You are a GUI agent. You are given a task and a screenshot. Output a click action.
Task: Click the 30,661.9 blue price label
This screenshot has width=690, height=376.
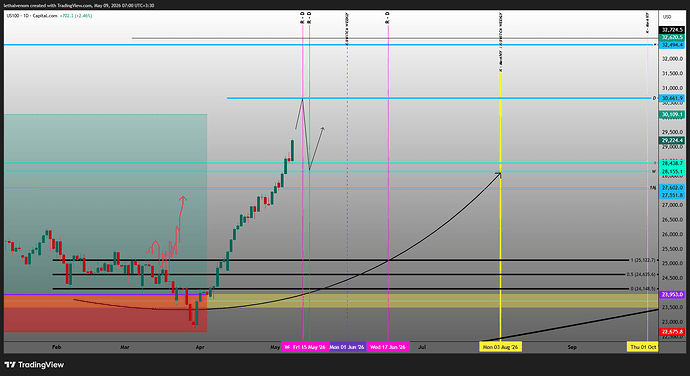point(672,98)
